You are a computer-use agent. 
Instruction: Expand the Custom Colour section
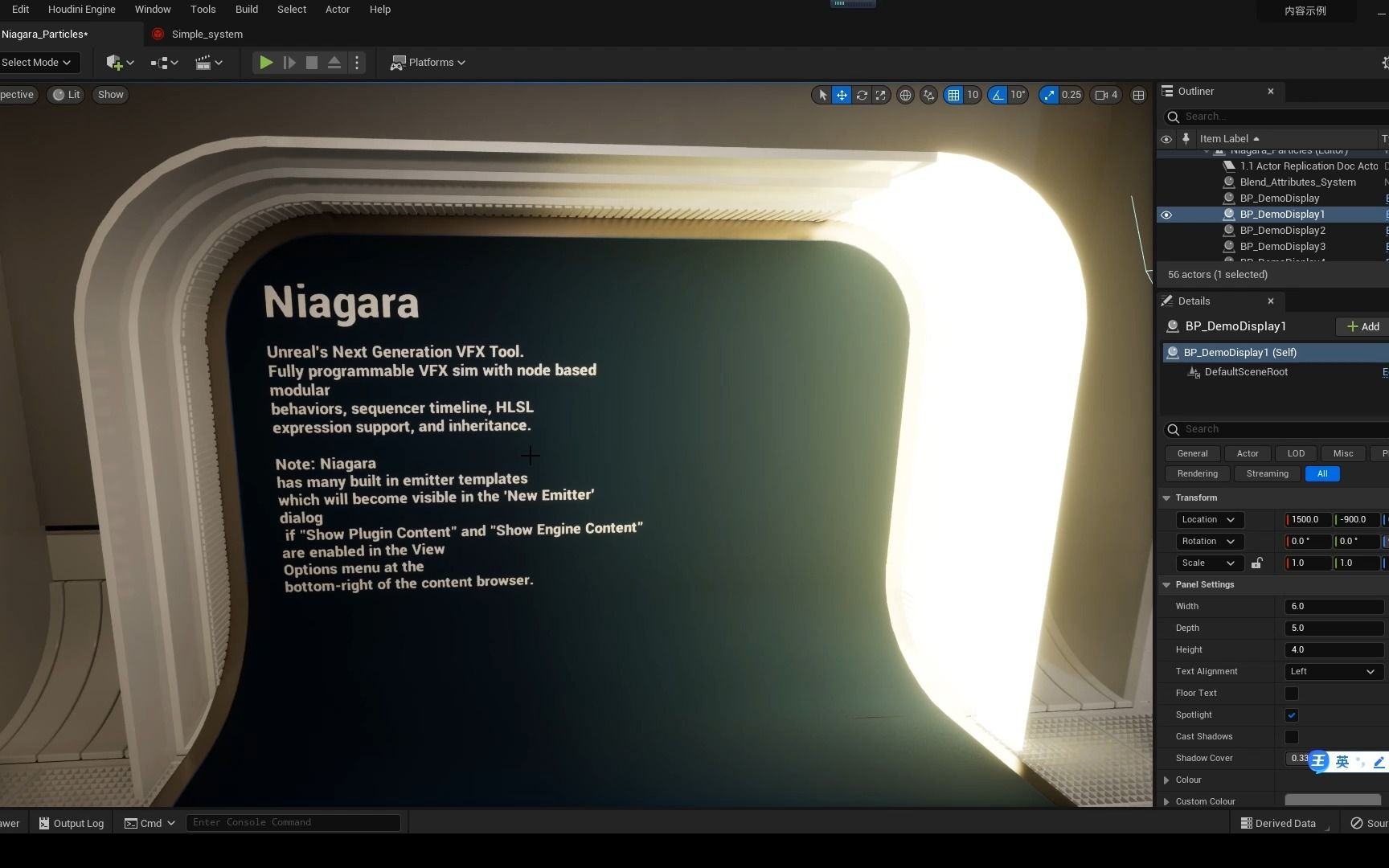pos(1167,801)
